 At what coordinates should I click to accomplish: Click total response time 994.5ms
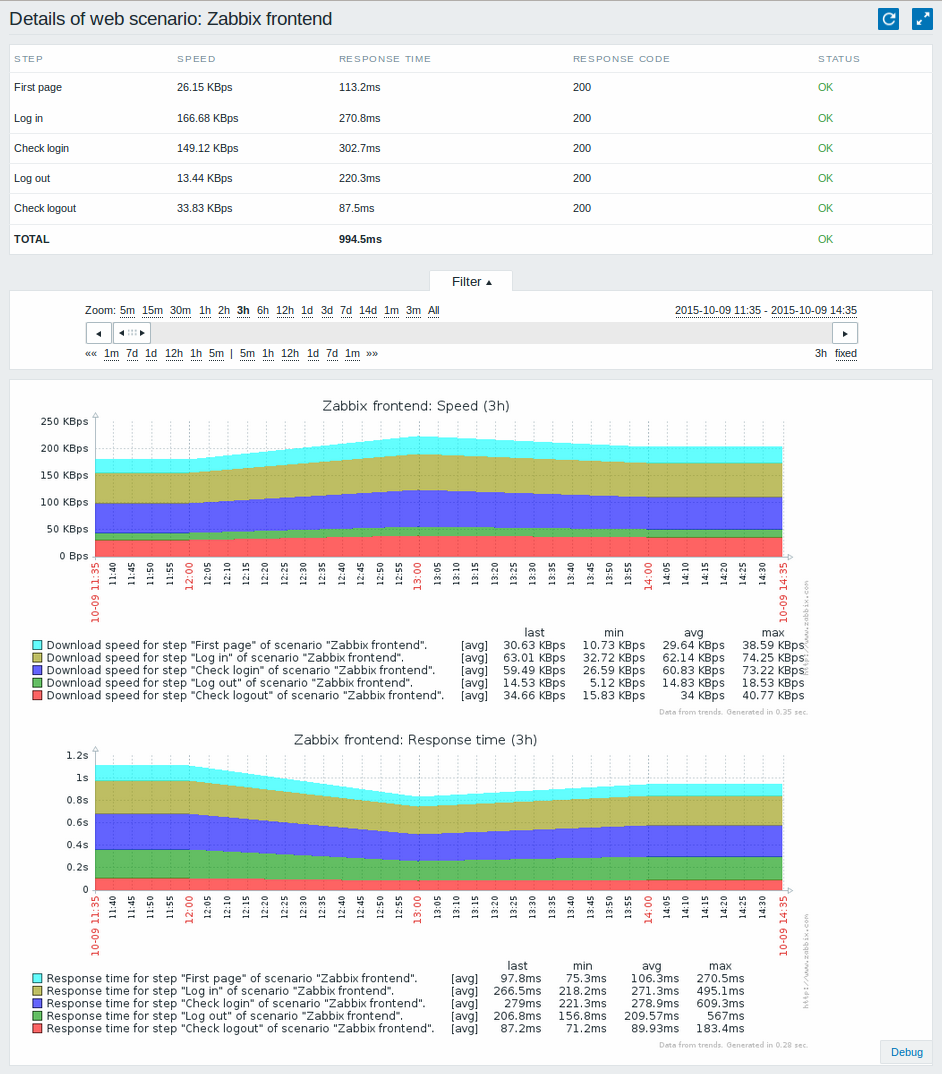[x=360, y=239]
